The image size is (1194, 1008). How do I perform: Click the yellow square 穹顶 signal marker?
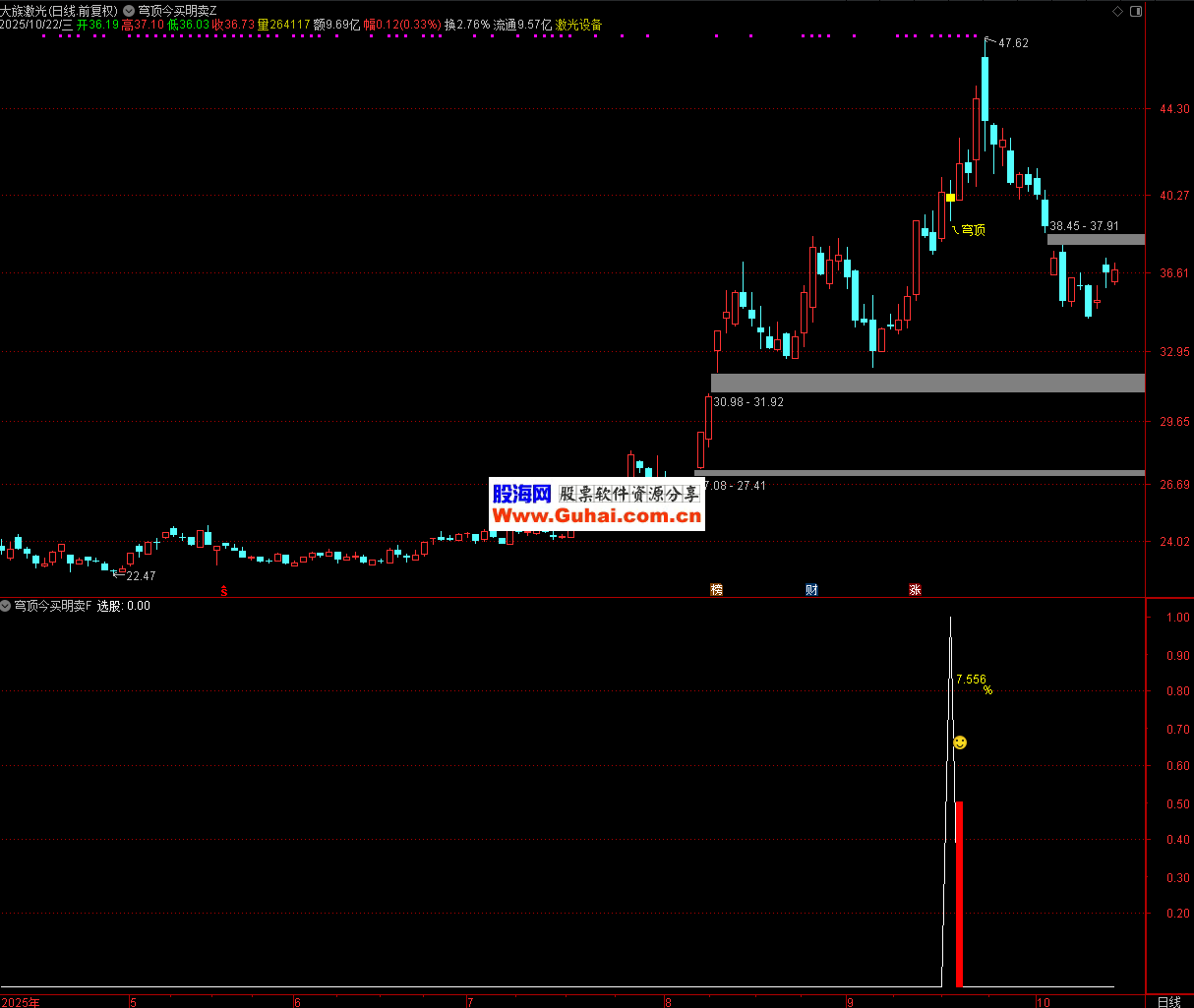click(950, 198)
